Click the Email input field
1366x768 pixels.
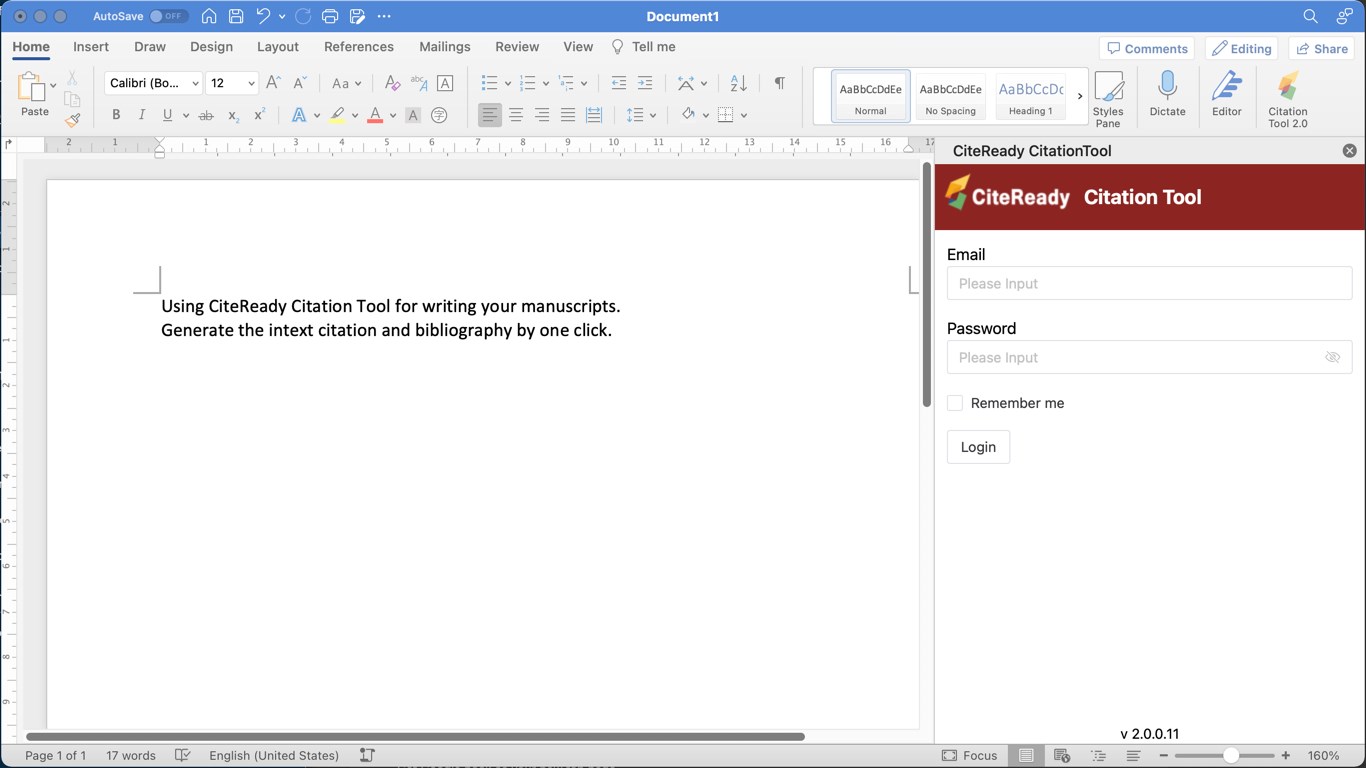[x=1149, y=283]
